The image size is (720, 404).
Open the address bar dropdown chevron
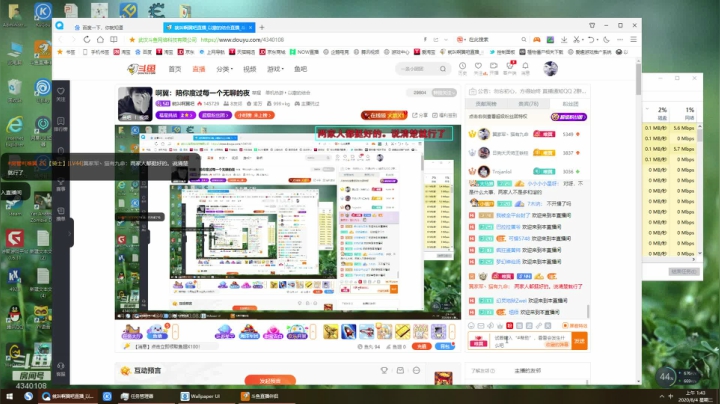click(x=445, y=40)
